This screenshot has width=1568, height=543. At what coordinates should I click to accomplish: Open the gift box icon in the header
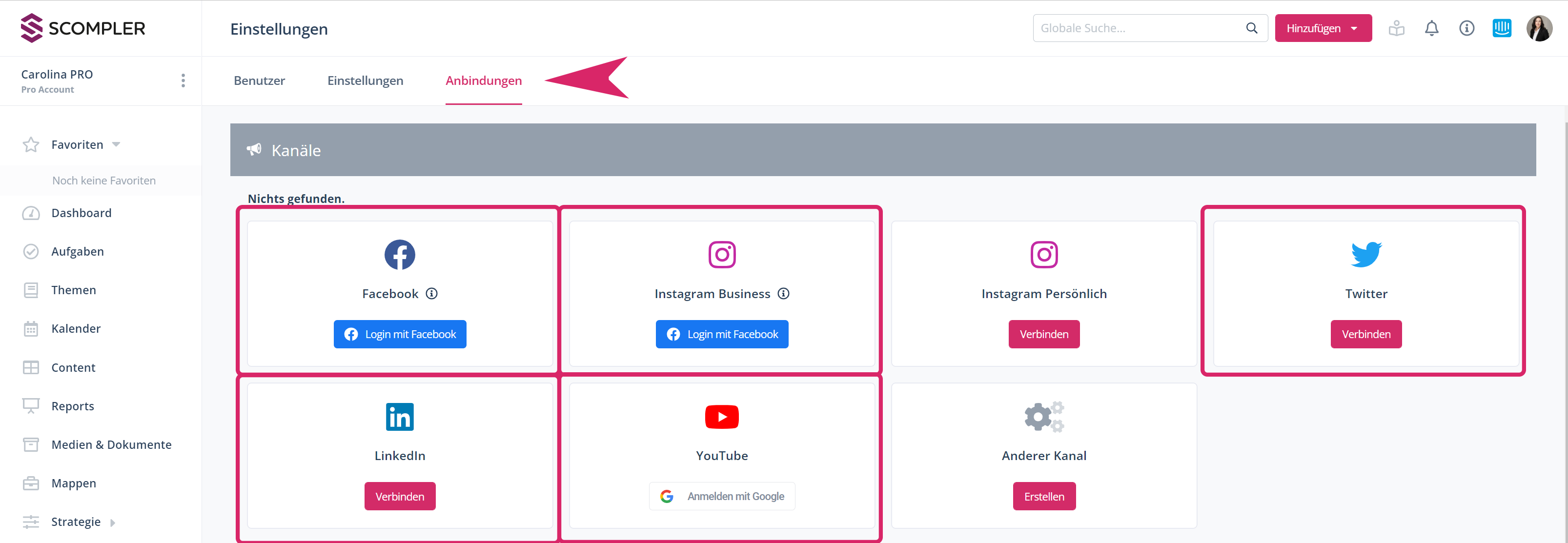(1396, 29)
